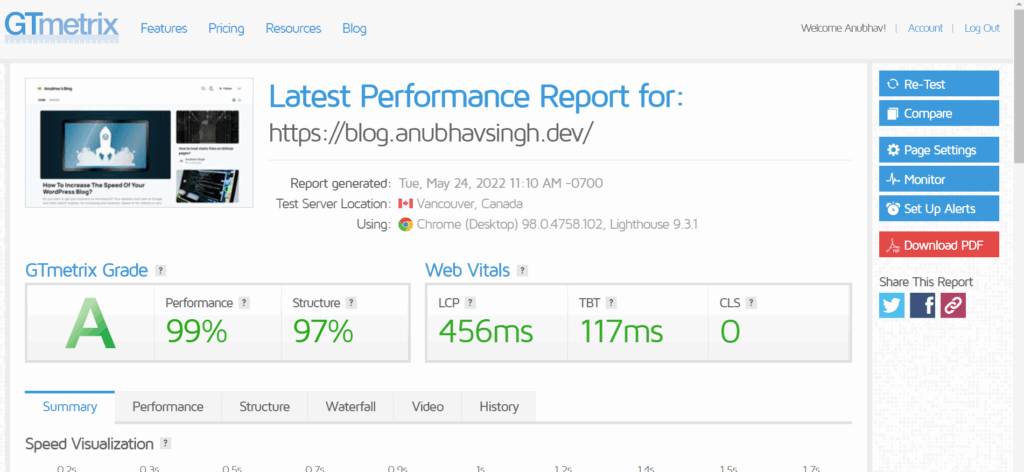Click the CLS value 0

[730, 331]
